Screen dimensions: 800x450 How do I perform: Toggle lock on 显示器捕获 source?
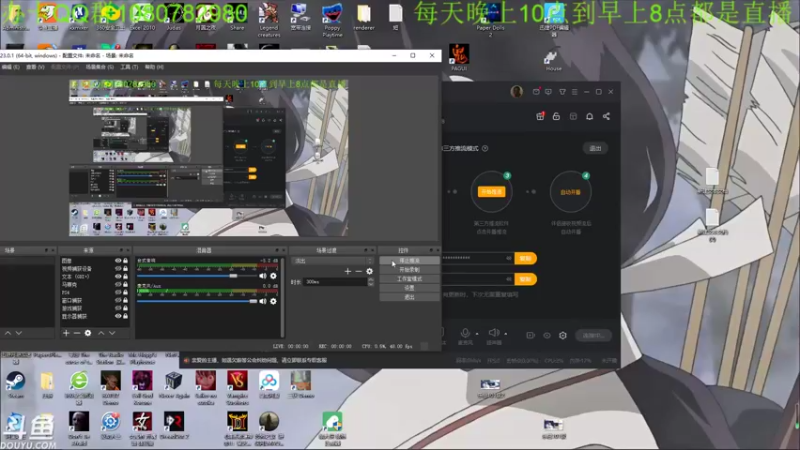[126, 316]
